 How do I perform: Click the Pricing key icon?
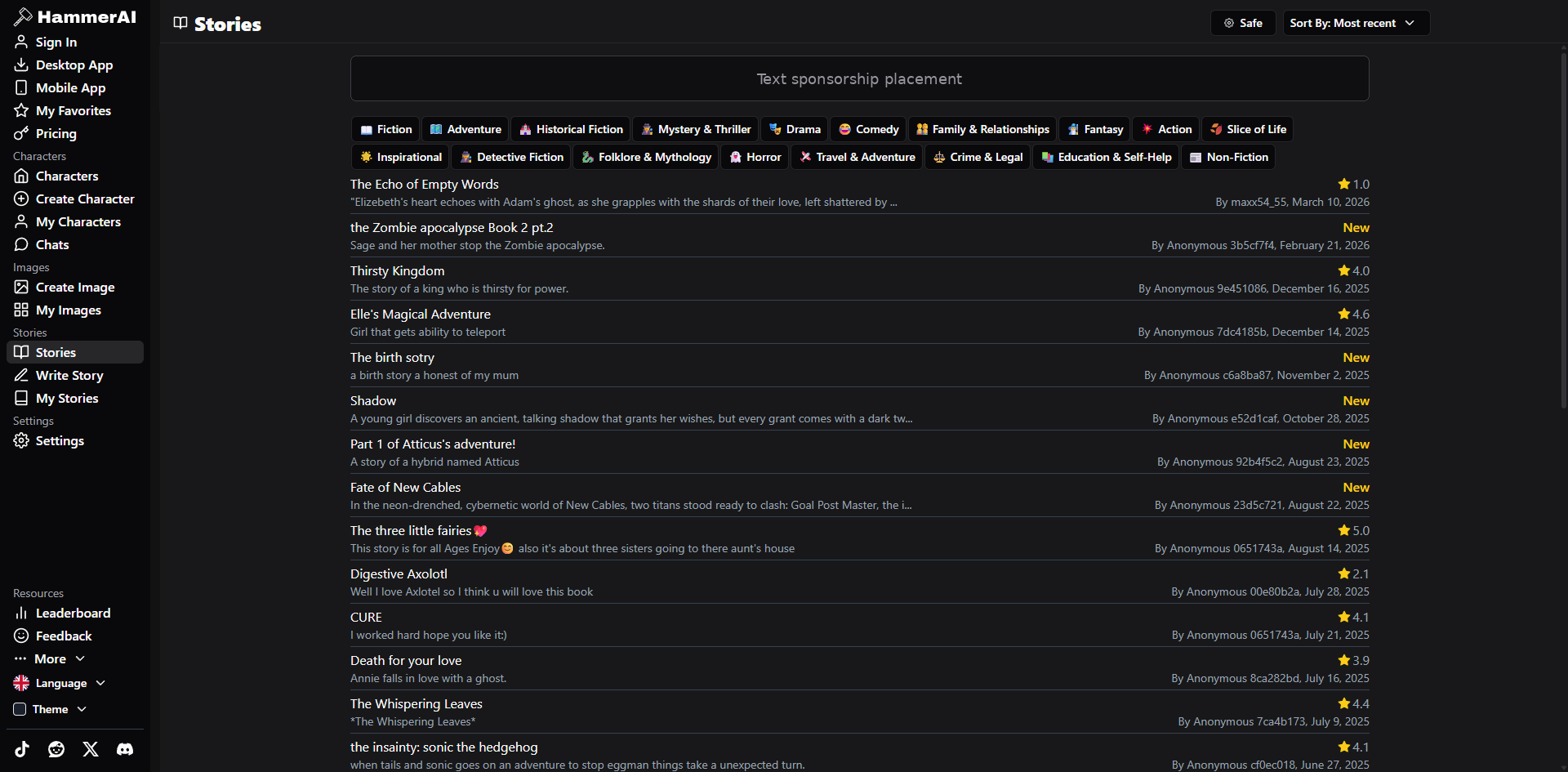click(x=21, y=133)
